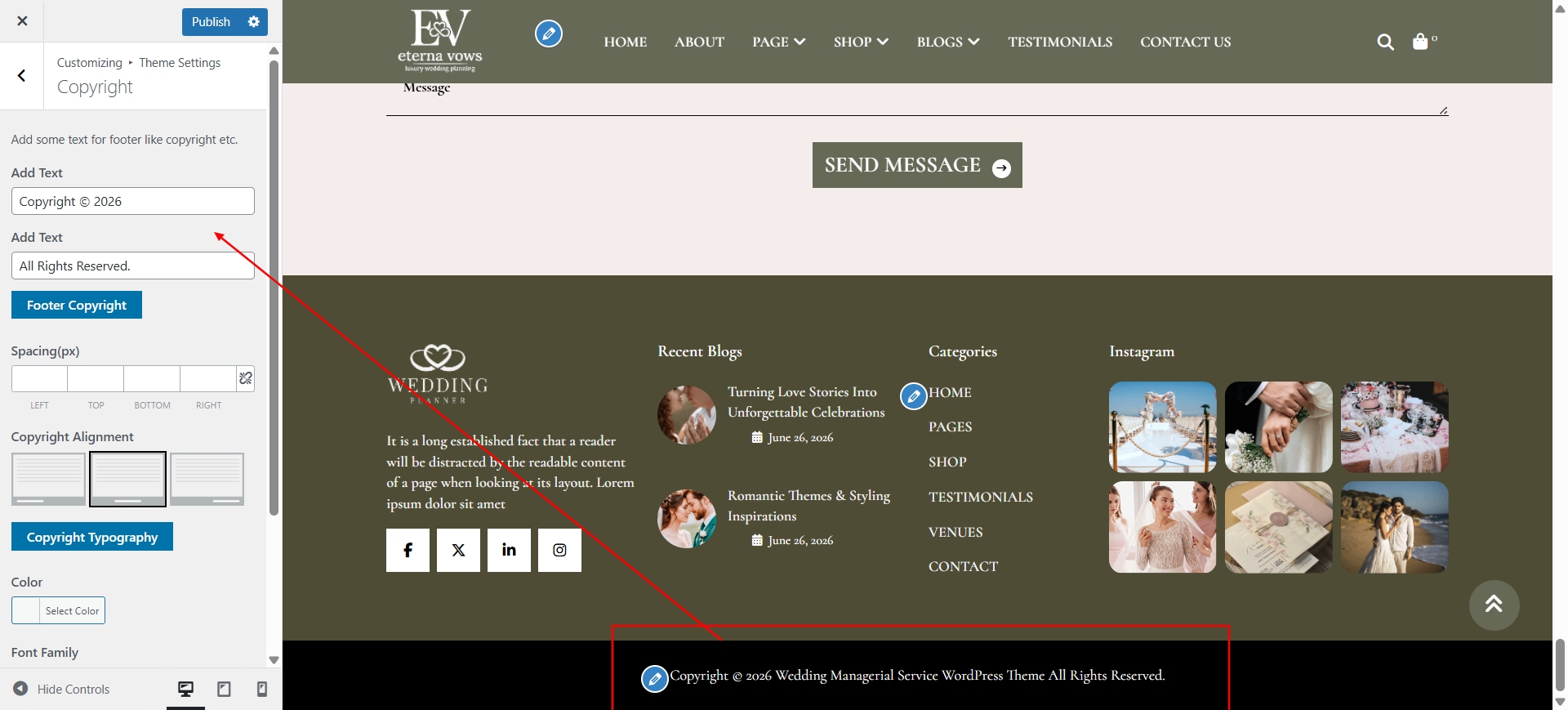Viewport: 1568px width, 710px height.
Task: Click the LEFT spacing input box
Action: 39,379
